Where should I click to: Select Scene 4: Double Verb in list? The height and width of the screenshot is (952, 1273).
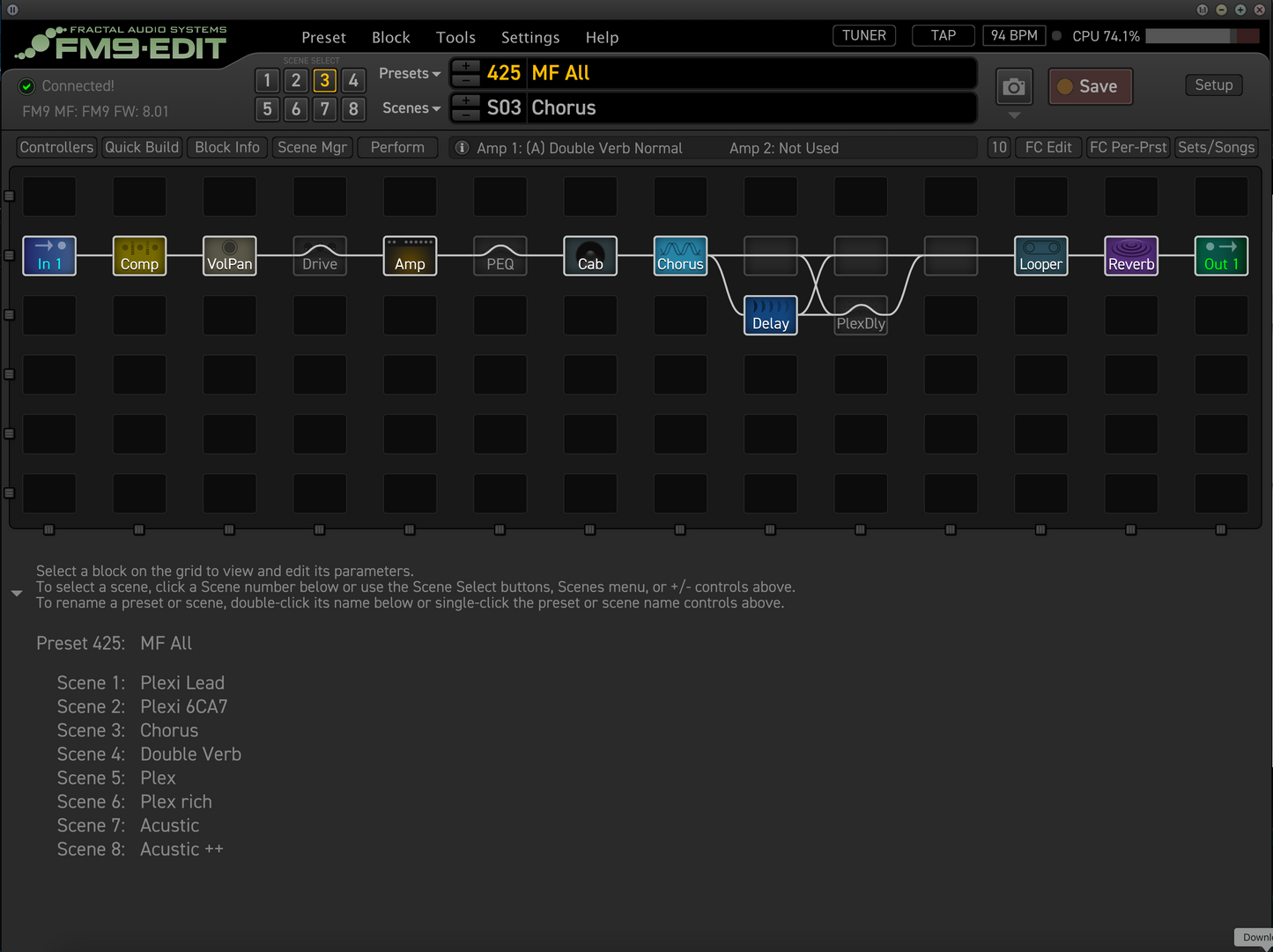point(149,754)
